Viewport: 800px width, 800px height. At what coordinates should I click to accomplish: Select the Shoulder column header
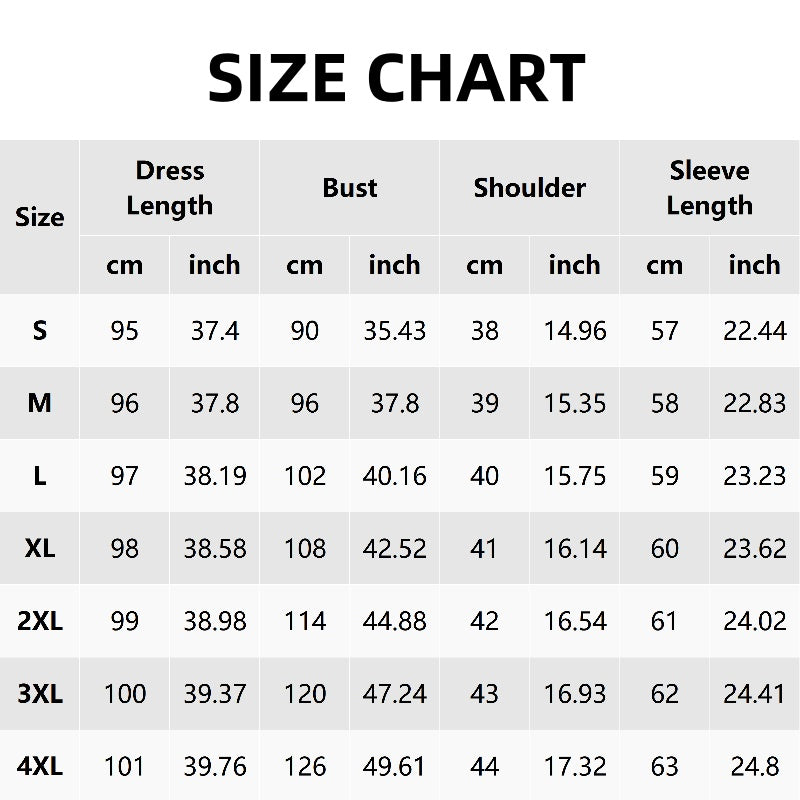pos(530,188)
